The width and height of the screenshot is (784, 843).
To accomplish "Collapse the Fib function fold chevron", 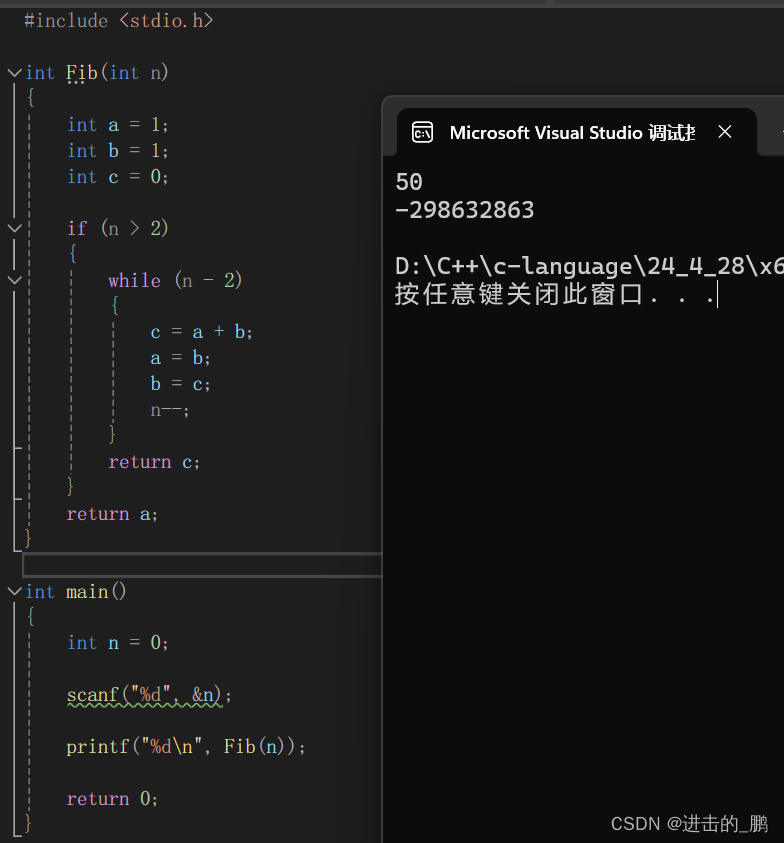I will (15, 73).
